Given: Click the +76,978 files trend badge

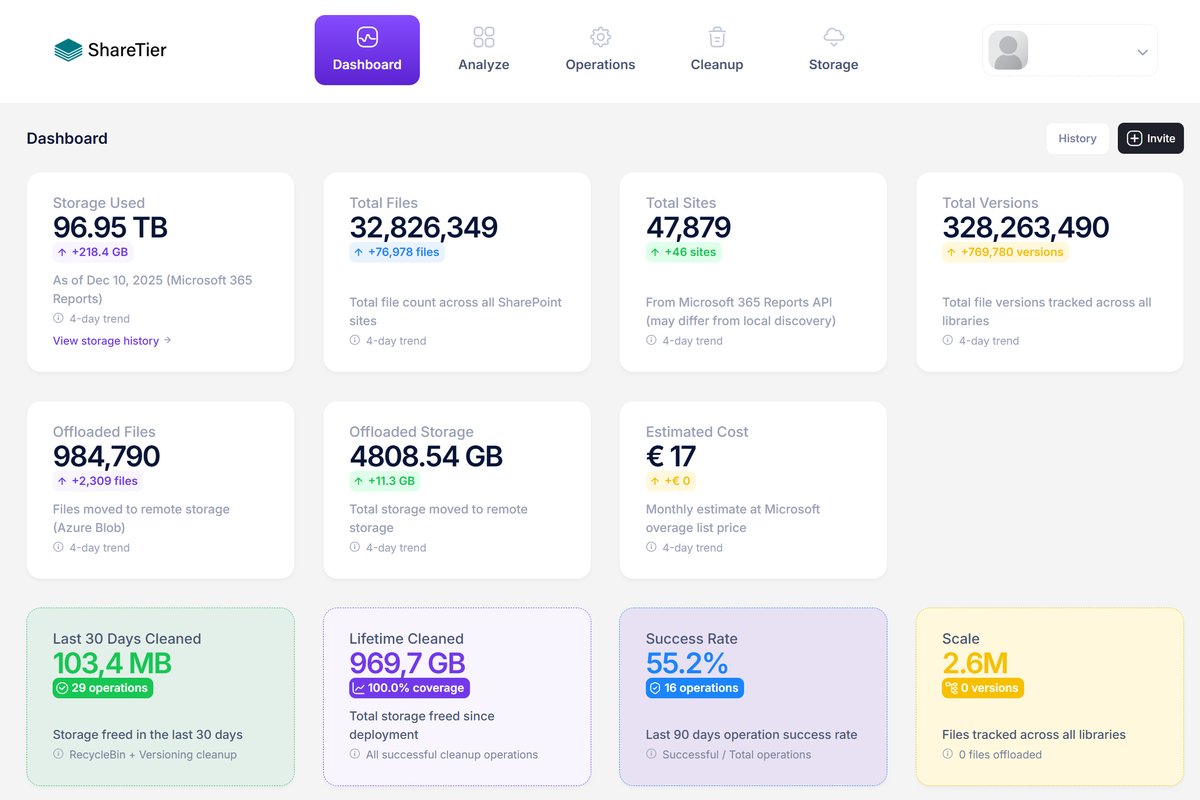Looking at the screenshot, I should (398, 252).
